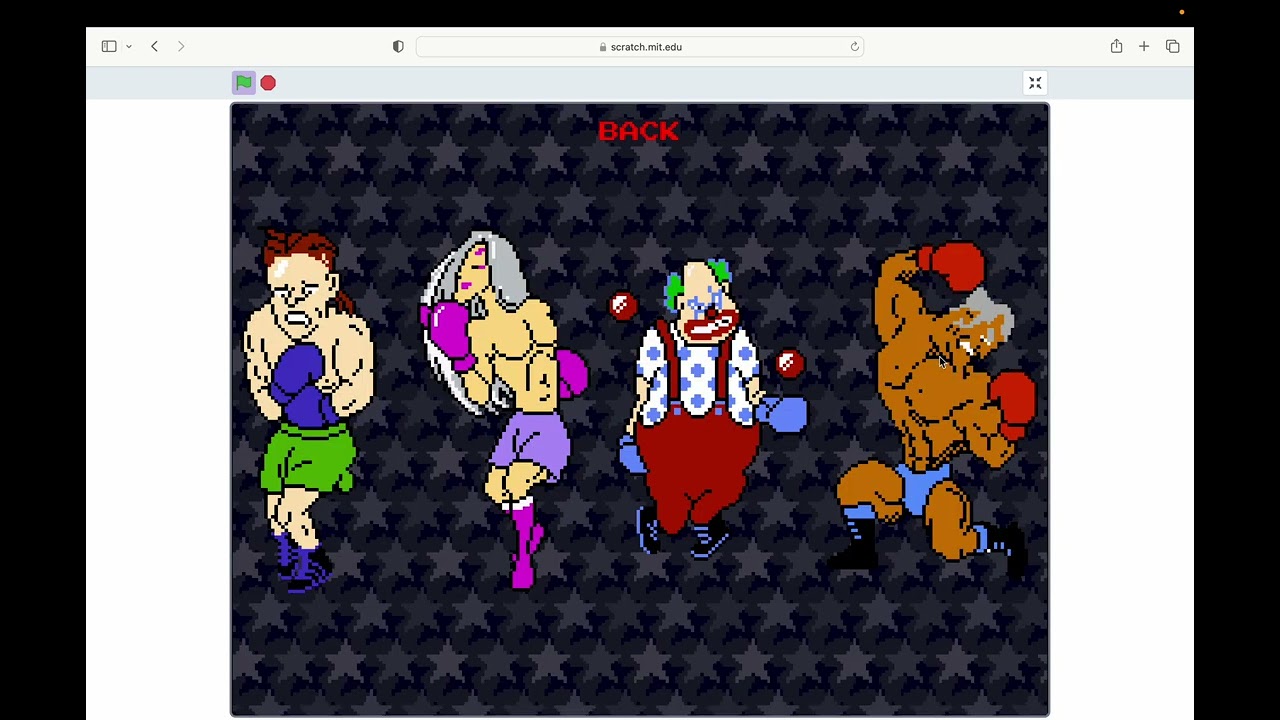Click the scratch.mit.edu address bar
Image resolution: width=1280 pixels, height=720 pixels.
tap(640, 46)
